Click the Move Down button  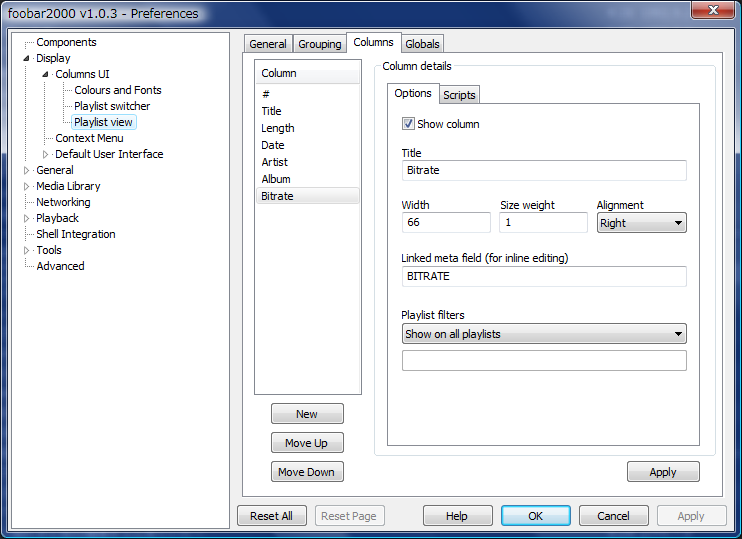coord(307,472)
